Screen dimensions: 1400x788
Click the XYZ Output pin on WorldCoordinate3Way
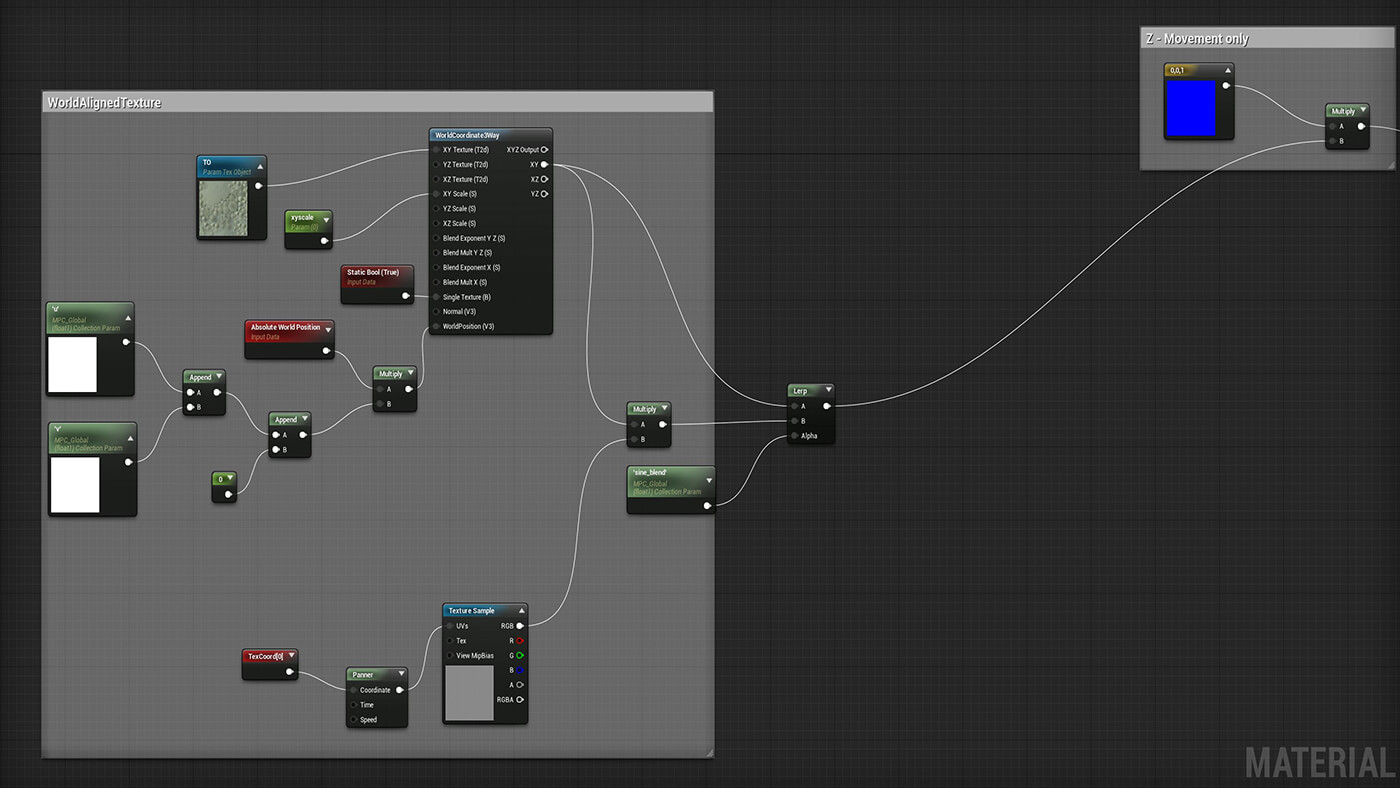(544, 150)
